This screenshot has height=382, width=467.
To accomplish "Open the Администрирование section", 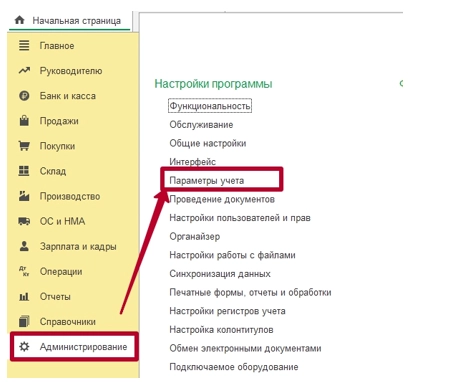I will (x=83, y=347).
